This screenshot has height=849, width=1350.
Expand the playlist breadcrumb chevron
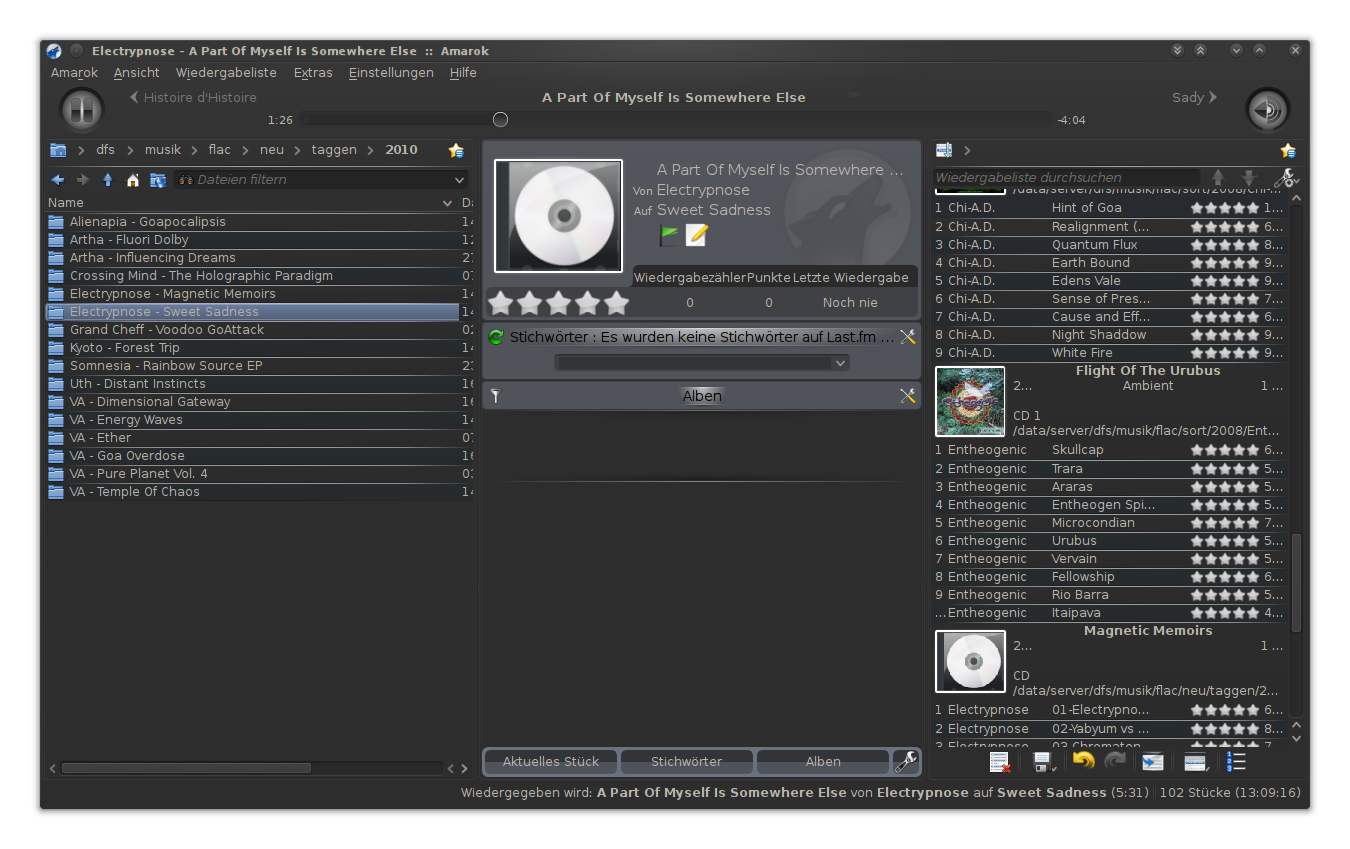pos(967,150)
